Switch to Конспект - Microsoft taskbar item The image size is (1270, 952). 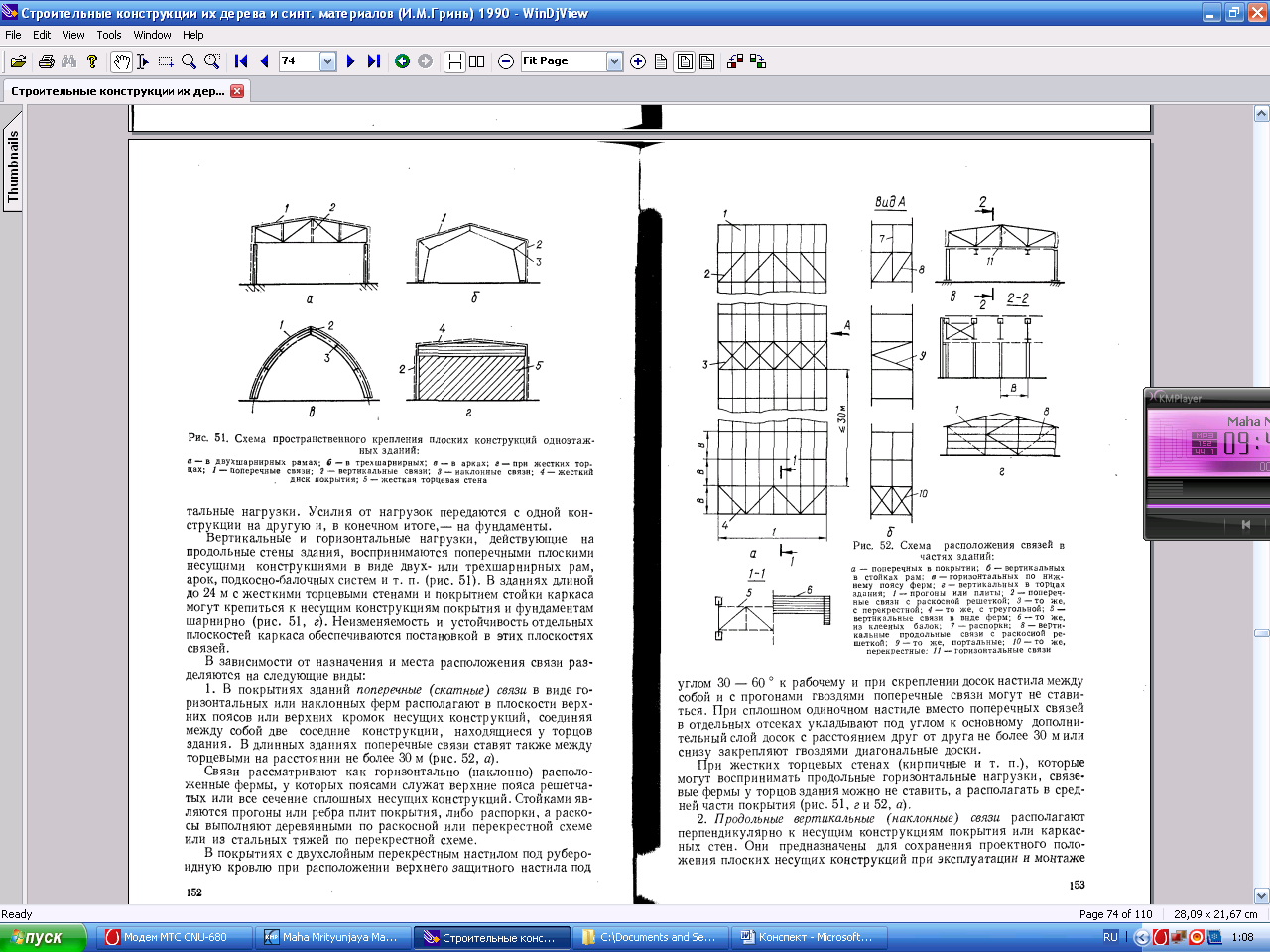[810, 937]
